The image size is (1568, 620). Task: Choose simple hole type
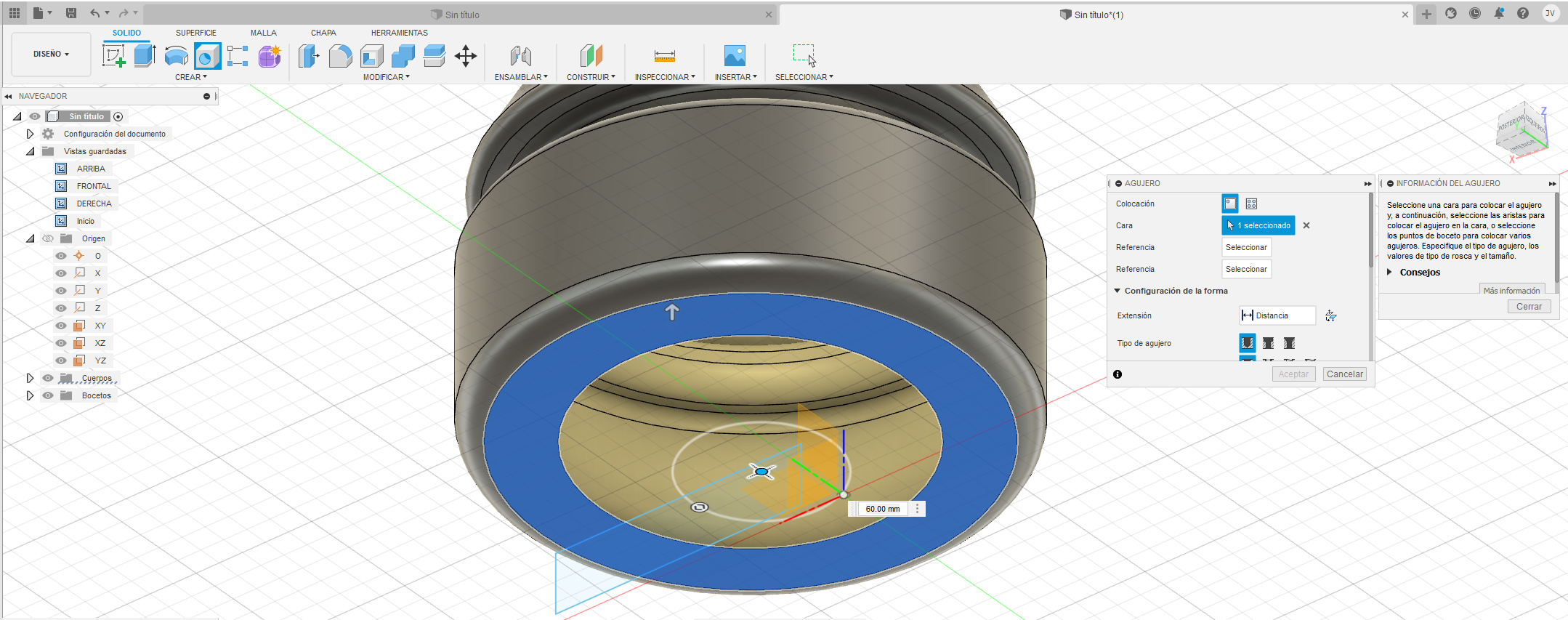coord(1247,343)
